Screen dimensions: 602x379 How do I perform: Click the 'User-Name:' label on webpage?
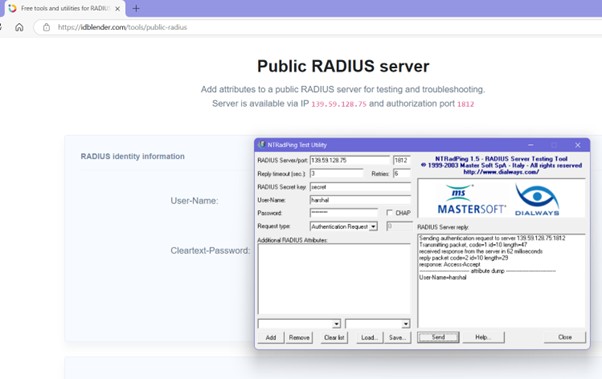coord(194,201)
